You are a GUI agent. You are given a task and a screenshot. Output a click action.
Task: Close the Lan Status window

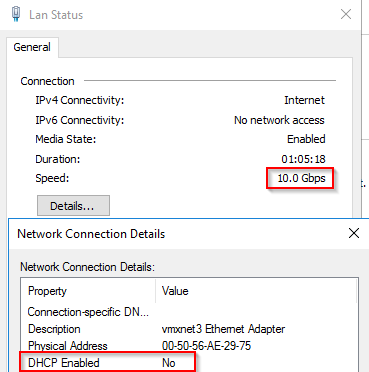[x=346, y=14]
